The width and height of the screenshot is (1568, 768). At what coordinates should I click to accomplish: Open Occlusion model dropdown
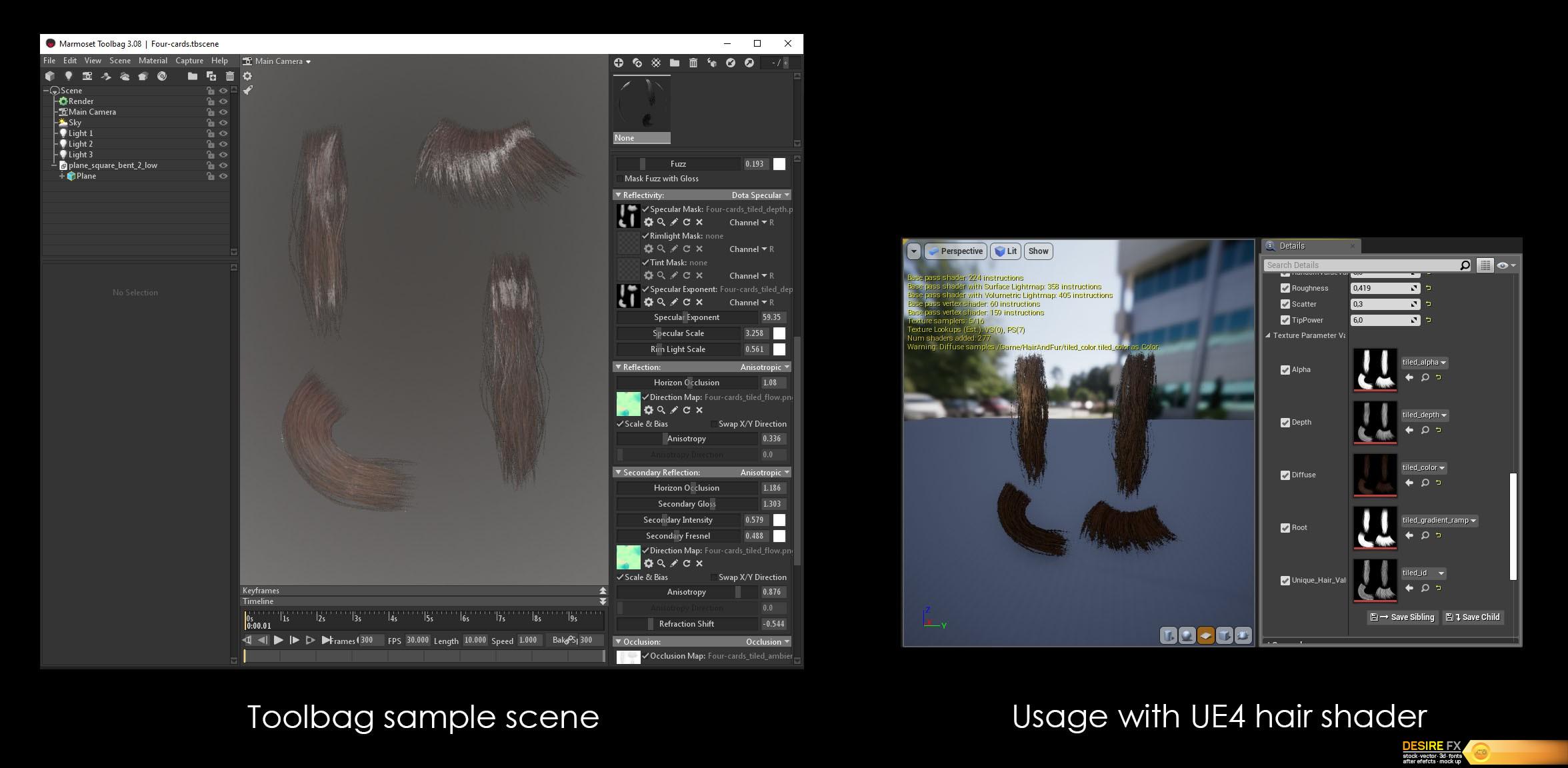click(767, 642)
